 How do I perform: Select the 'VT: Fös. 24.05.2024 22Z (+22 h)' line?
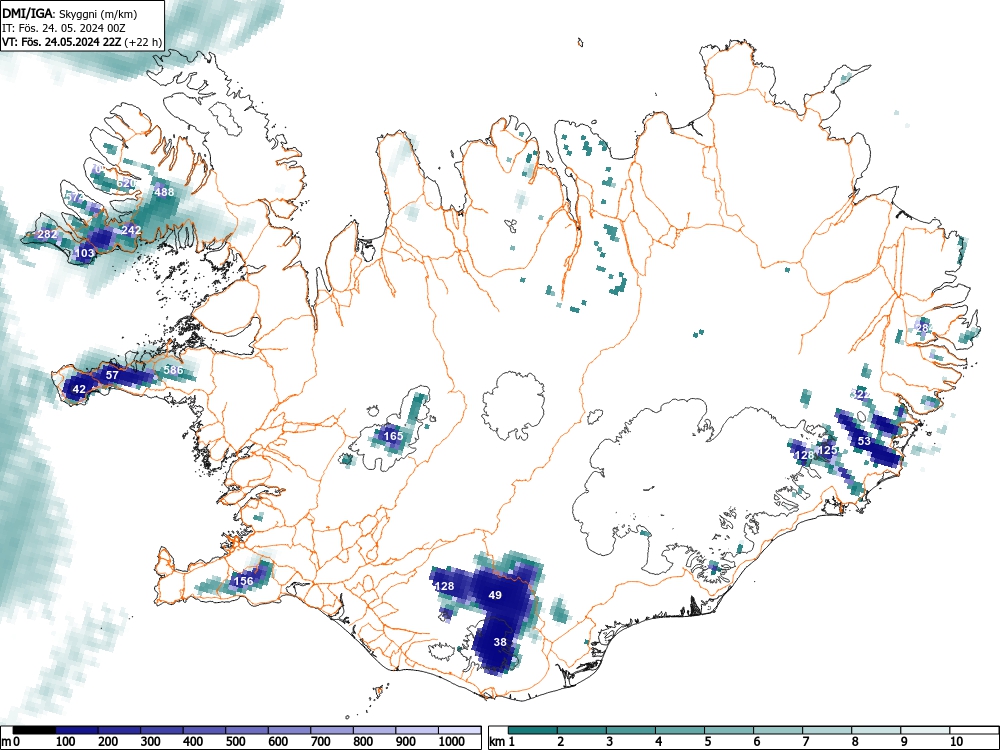click(x=82, y=42)
